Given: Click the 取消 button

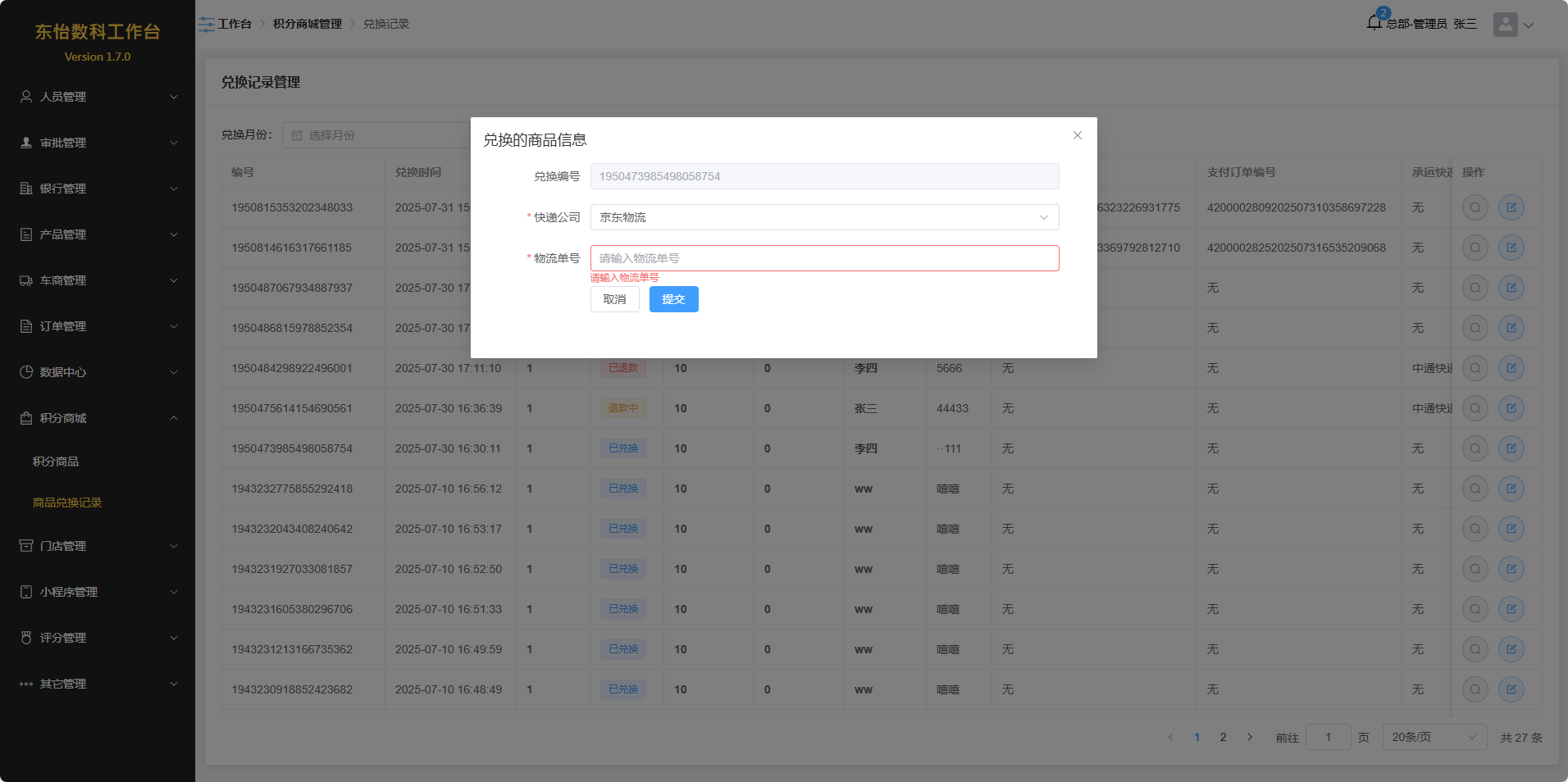Looking at the screenshot, I should point(614,299).
